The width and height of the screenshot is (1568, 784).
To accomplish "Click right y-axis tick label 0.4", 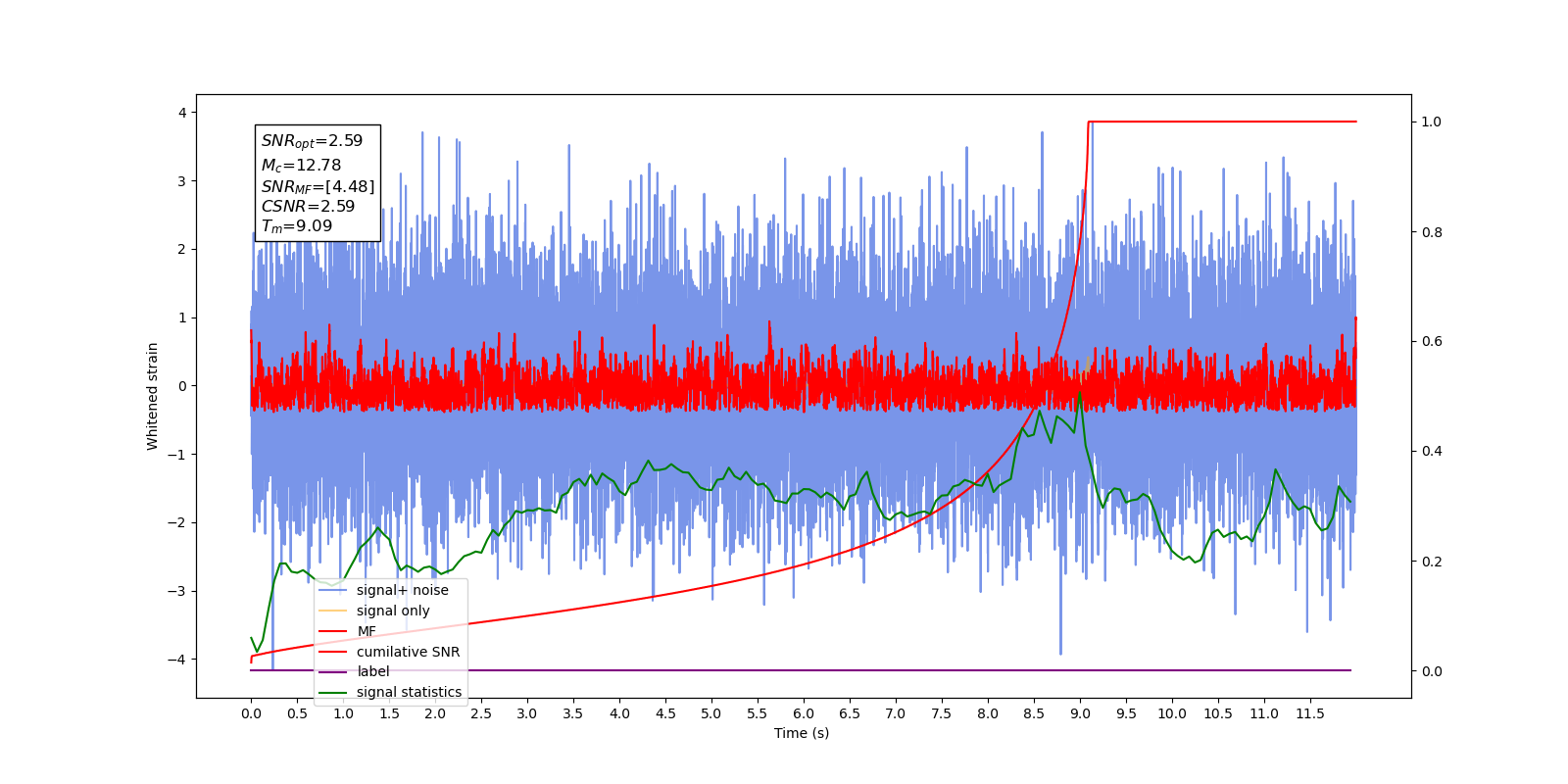I will coord(1432,452).
